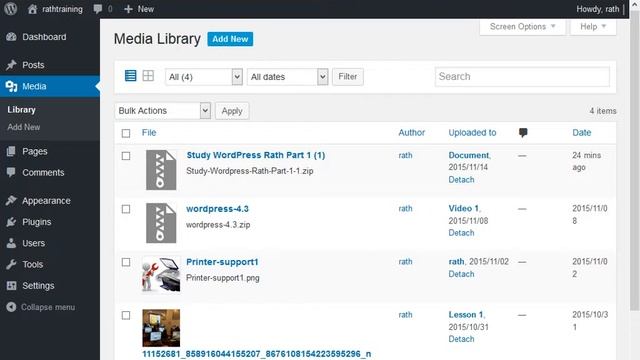Expand the Screen Options panel

522,27
